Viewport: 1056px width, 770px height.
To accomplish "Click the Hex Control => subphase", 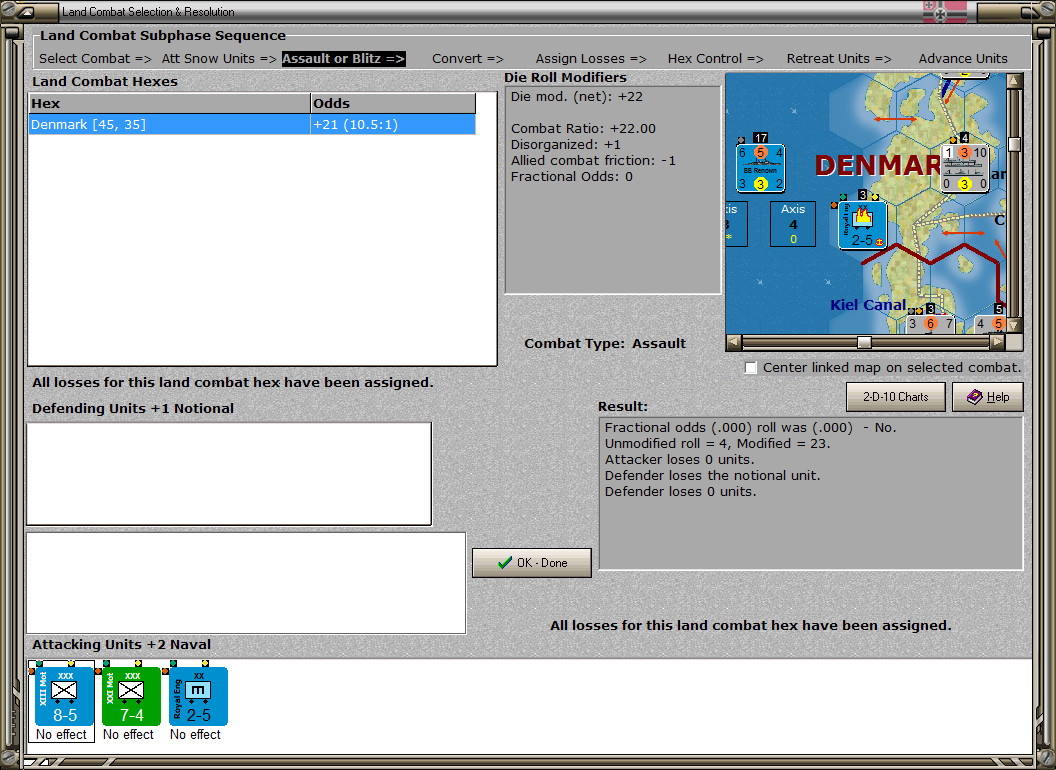I will click(x=715, y=59).
